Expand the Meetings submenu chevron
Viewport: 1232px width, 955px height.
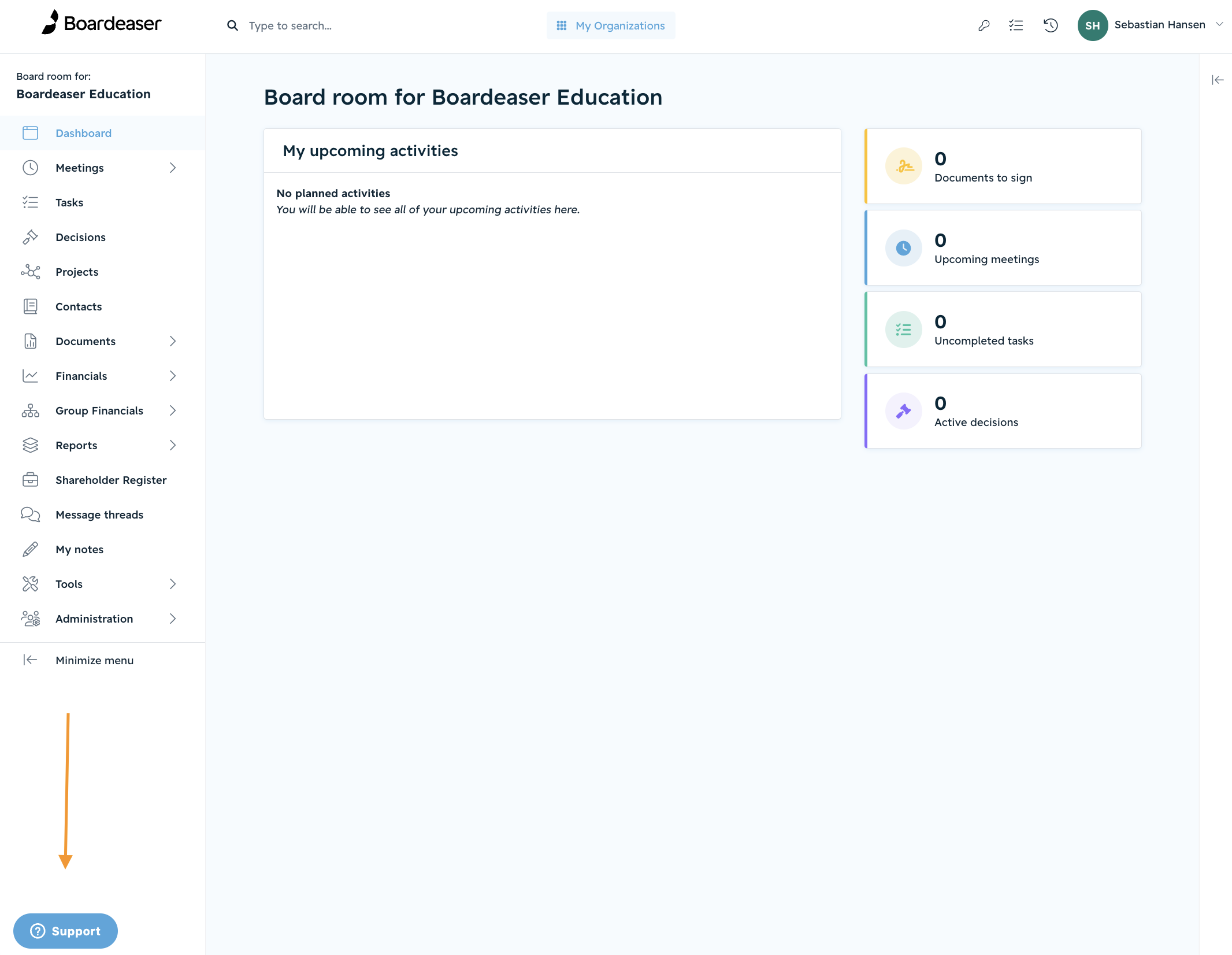(172, 168)
